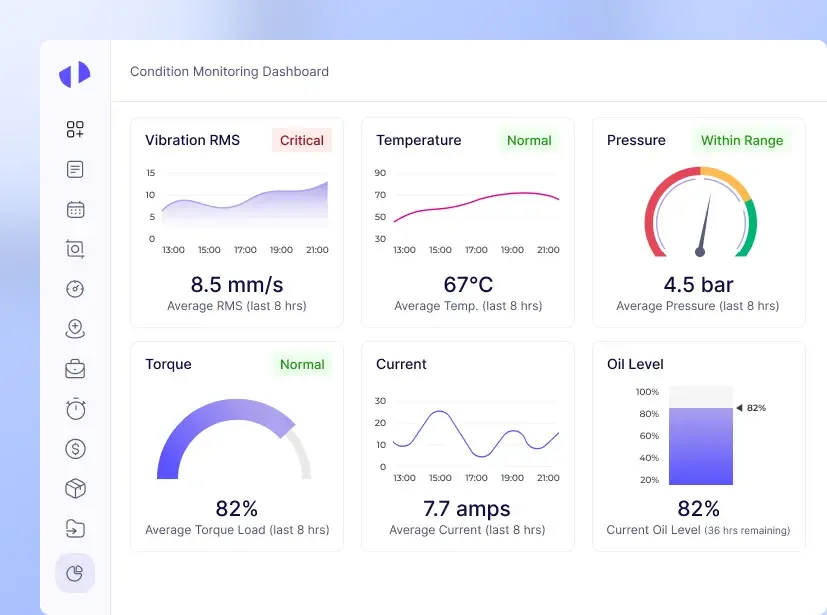Click the Within Range badge on Pressure

tap(742, 140)
